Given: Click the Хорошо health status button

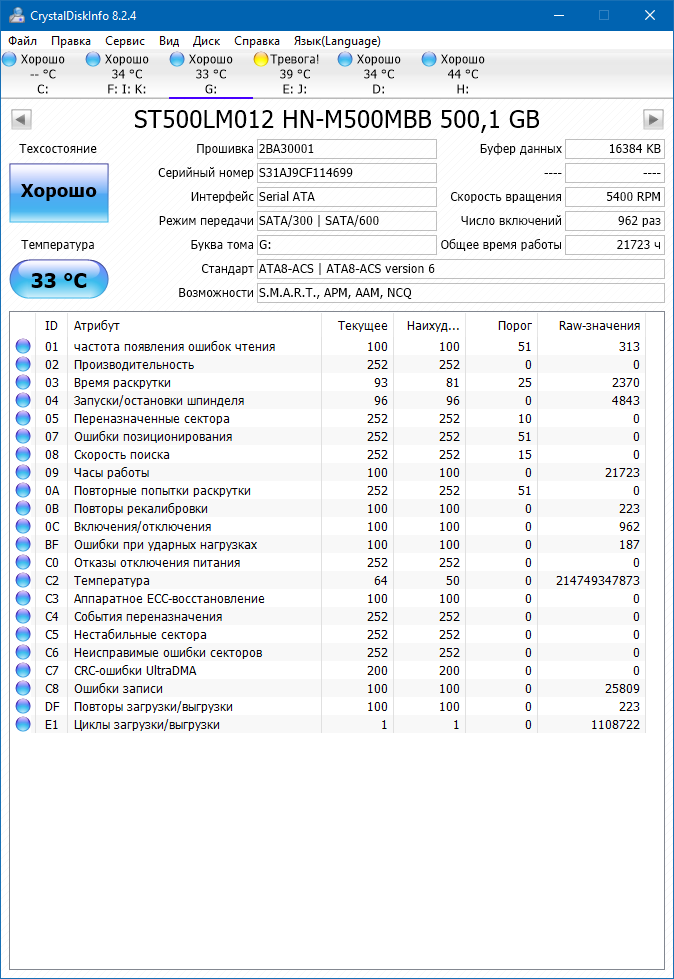Looking at the screenshot, I should coord(58,192).
